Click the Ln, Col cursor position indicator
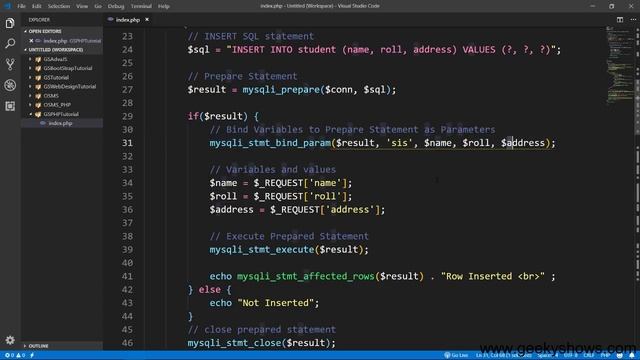640x360 pixels. [x=503, y=355]
